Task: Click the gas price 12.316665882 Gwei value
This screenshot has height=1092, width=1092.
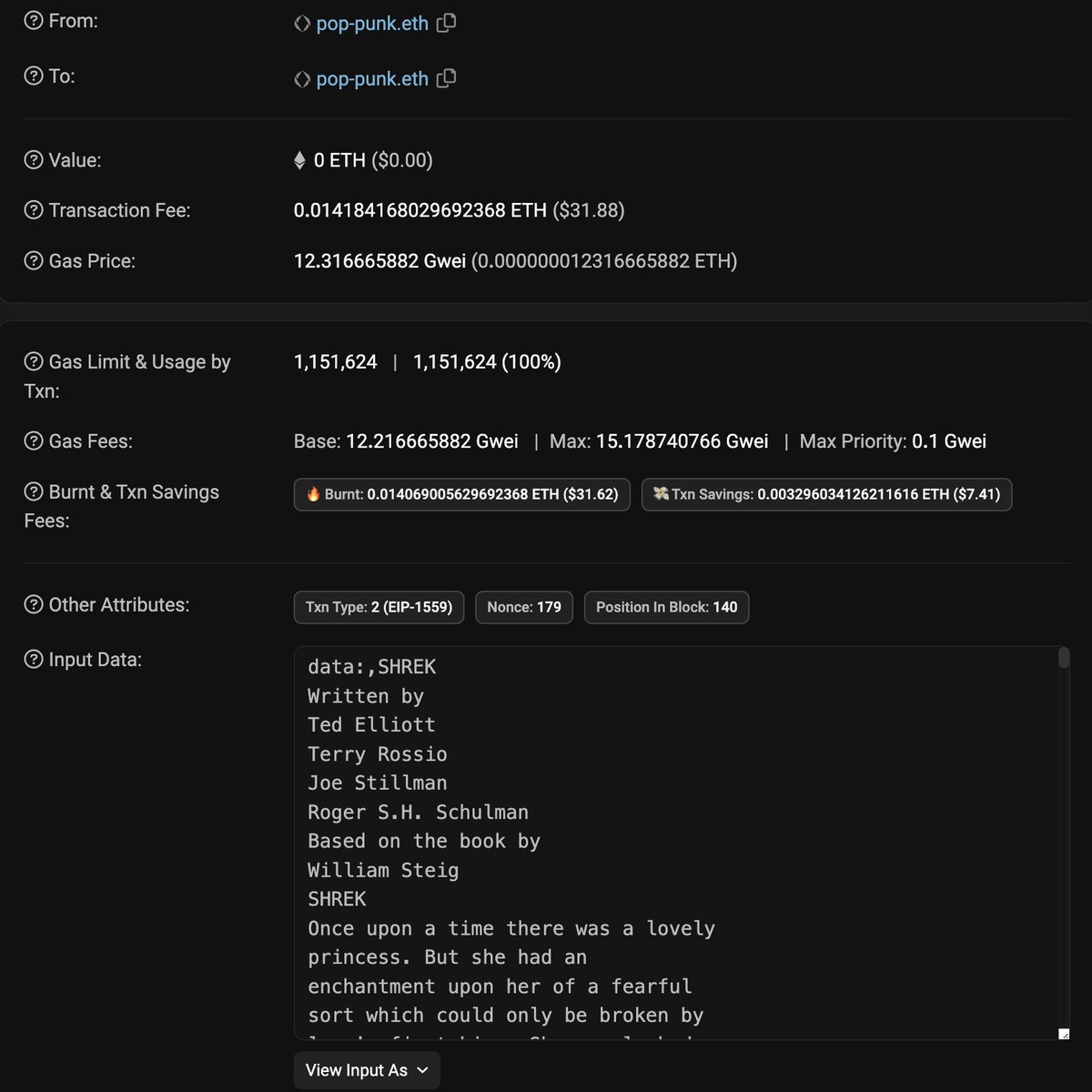Action: 379,261
